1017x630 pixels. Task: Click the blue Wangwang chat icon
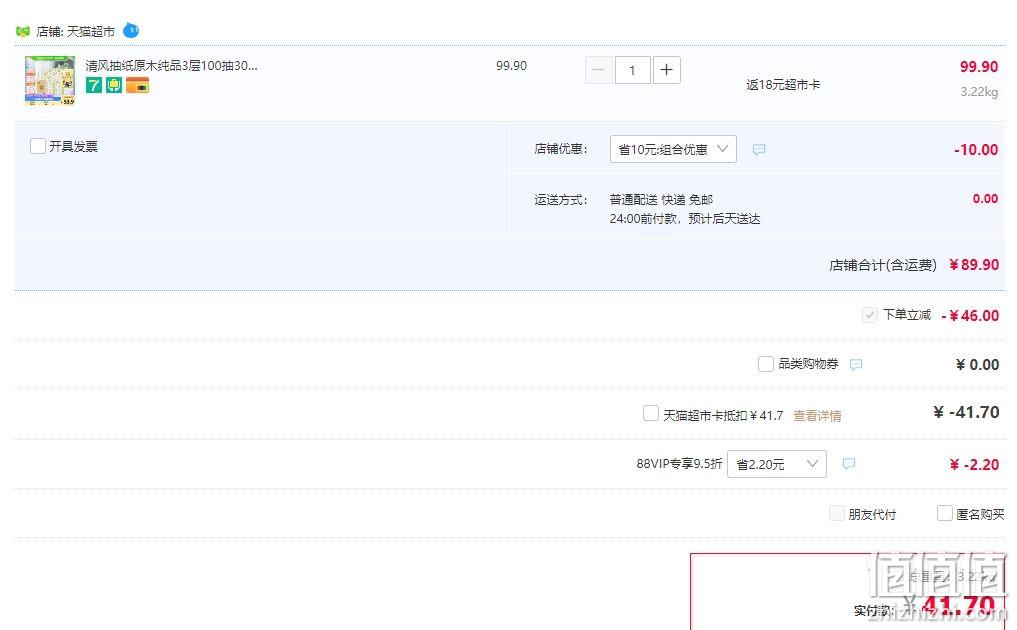coord(131,30)
